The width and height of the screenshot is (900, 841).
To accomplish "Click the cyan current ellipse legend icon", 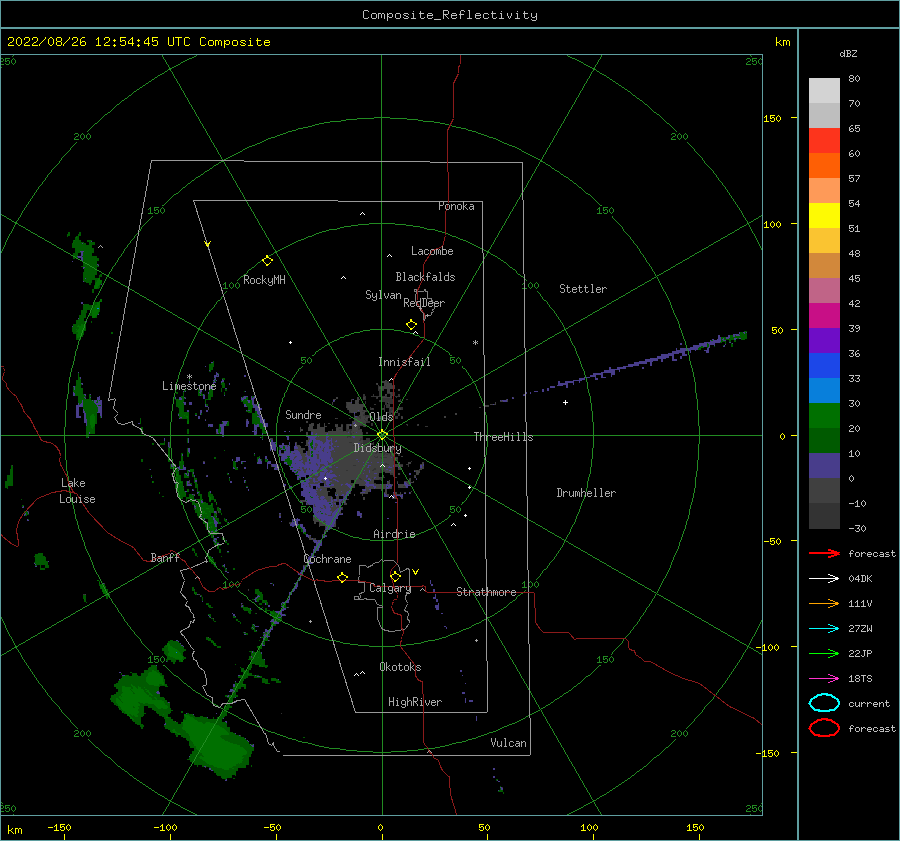I will click(825, 703).
